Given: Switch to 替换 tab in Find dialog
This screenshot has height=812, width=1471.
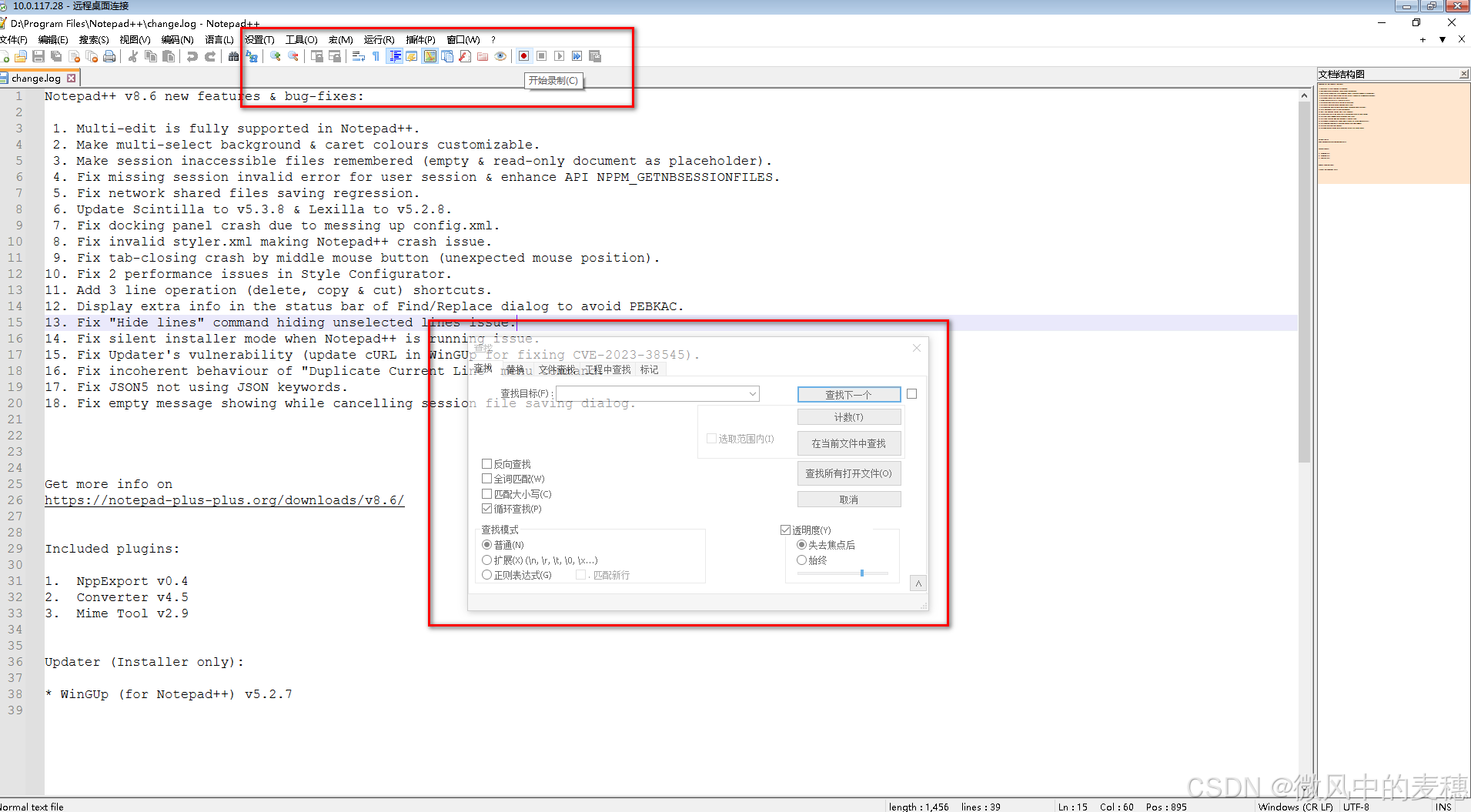Looking at the screenshot, I should [515, 370].
